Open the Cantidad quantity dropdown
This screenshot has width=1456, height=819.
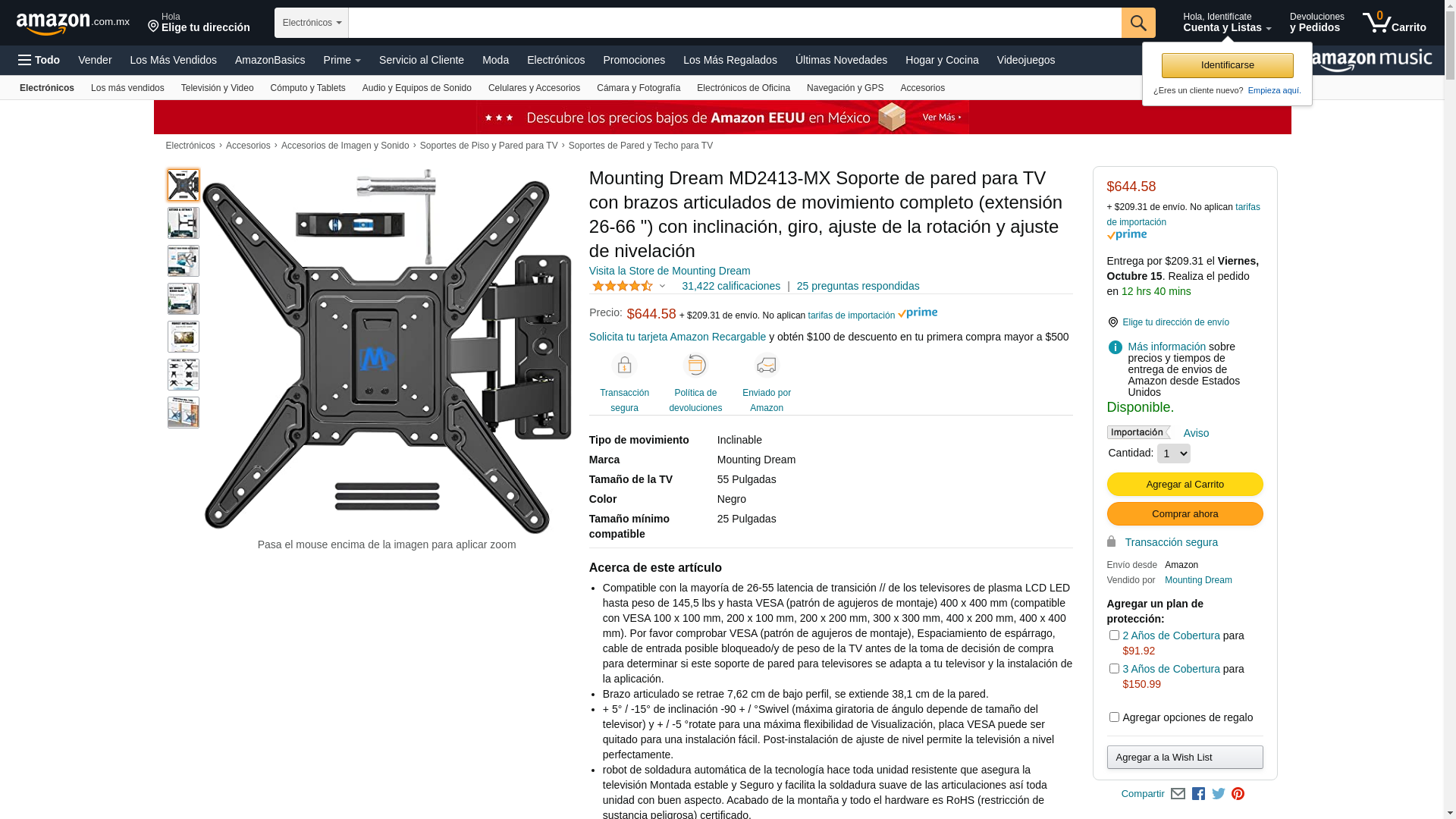1174,453
